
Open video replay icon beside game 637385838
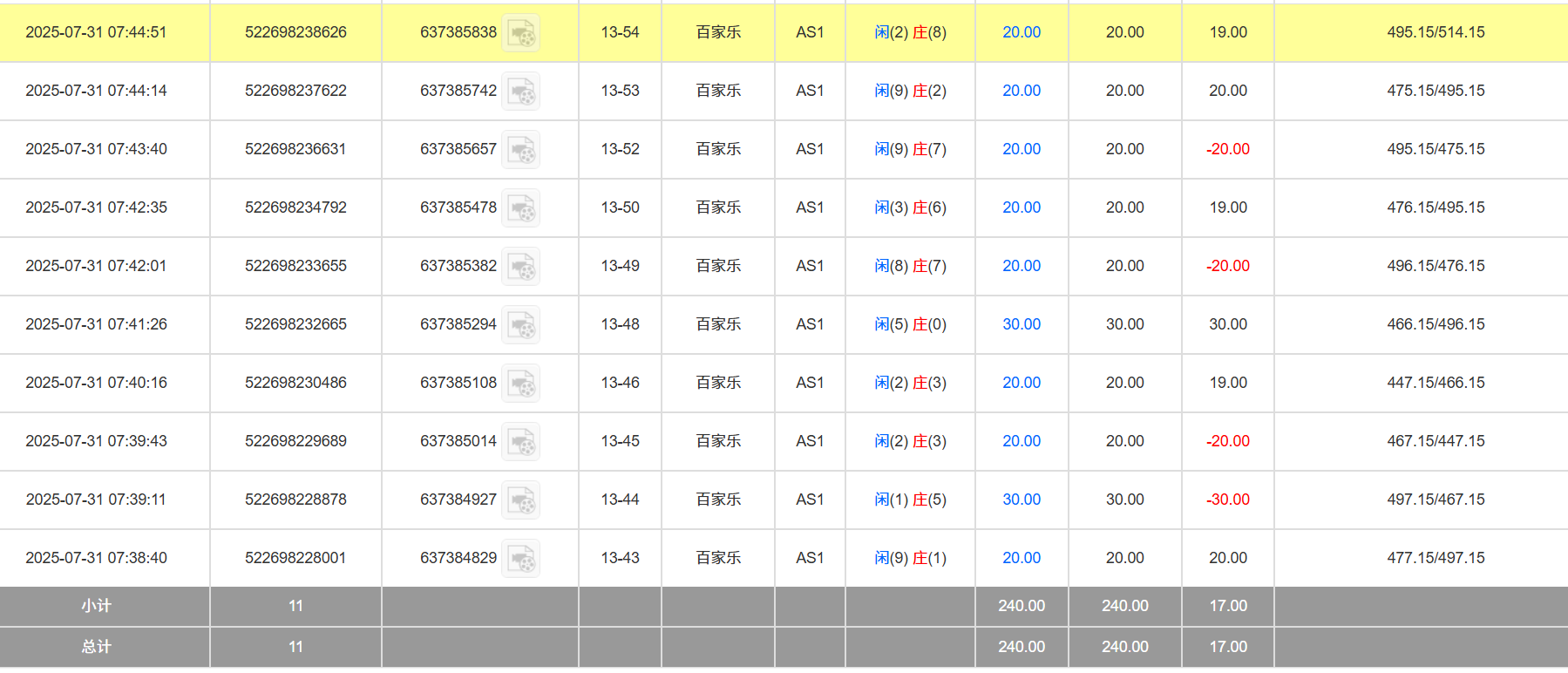point(521,33)
